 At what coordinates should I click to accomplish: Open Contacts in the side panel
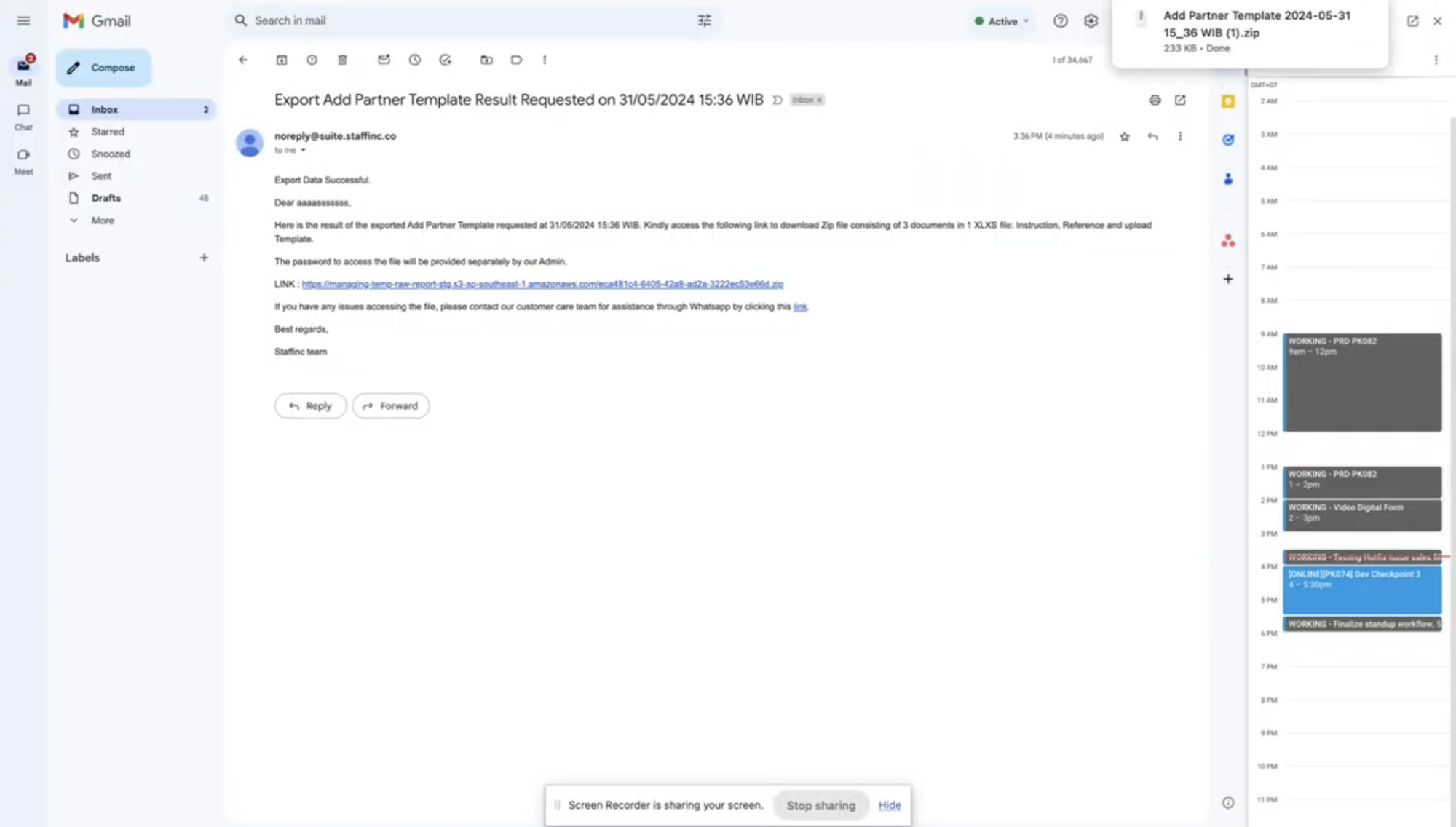click(1228, 178)
